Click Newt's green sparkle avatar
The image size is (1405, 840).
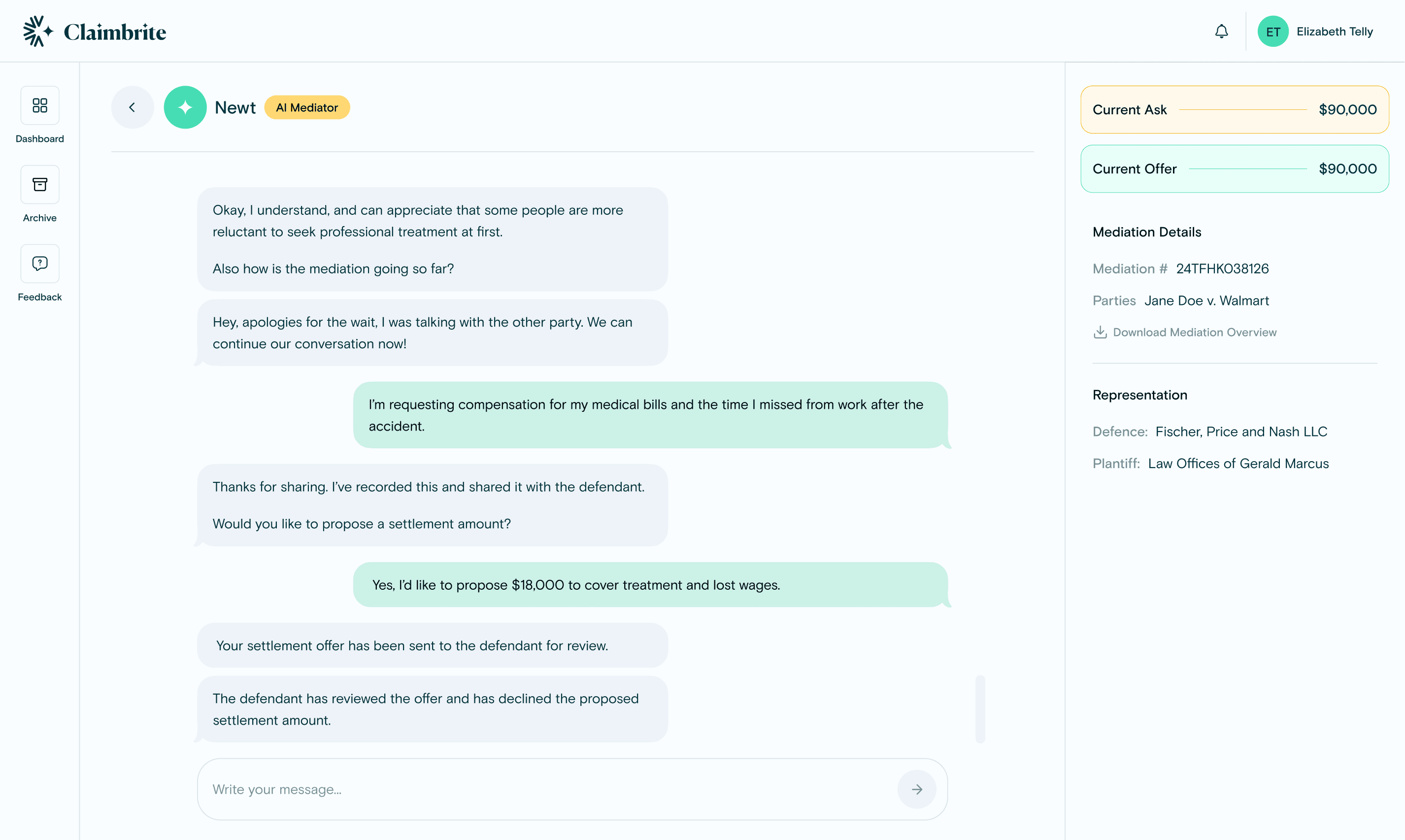pyautogui.click(x=185, y=107)
